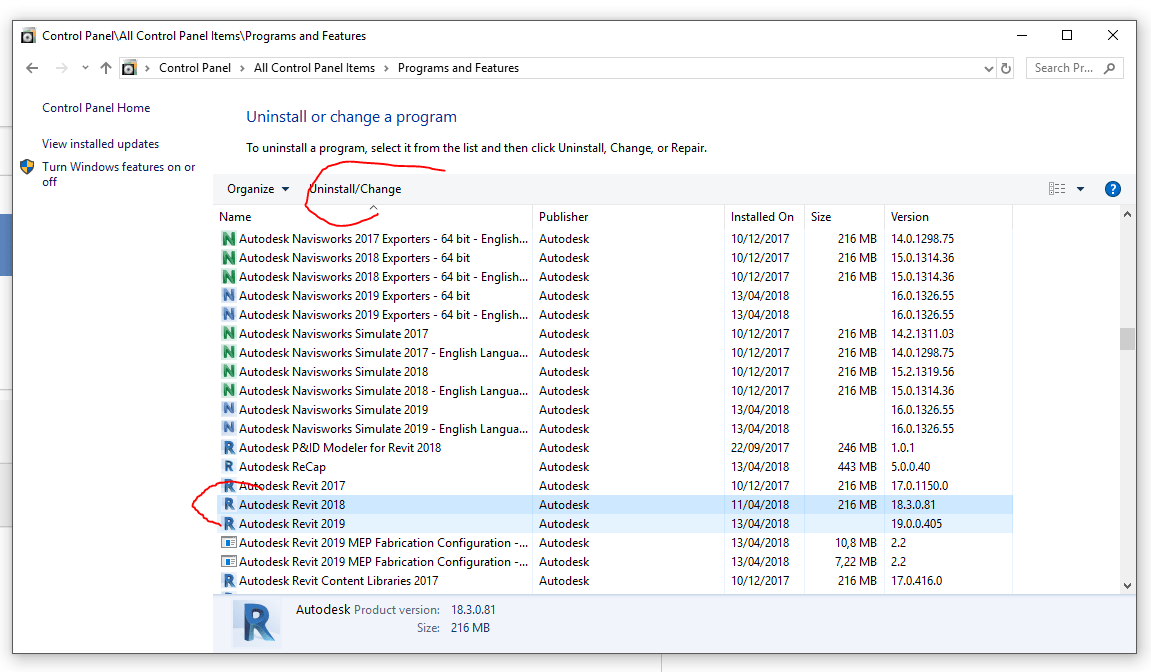Viewport: 1151px width, 672px height.
Task: Click version 14.2.1311.03 for Navisworks Simulate 2017
Action: tap(922, 334)
